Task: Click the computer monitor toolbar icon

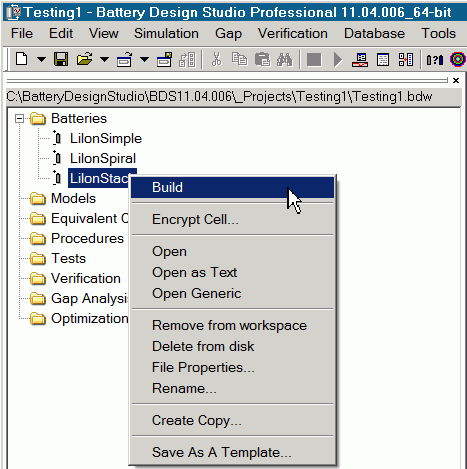Action: (x=360, y=60)
